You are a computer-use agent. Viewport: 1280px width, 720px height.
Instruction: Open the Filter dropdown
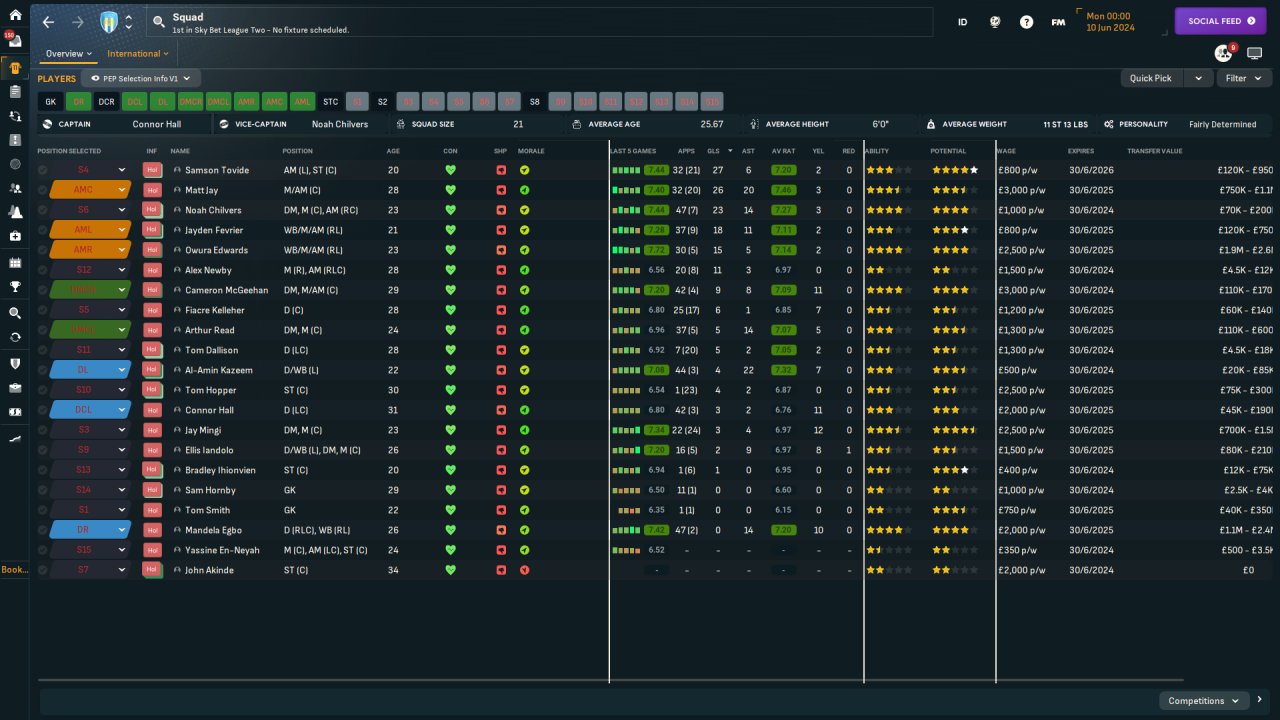click(x=1243, y=78)
